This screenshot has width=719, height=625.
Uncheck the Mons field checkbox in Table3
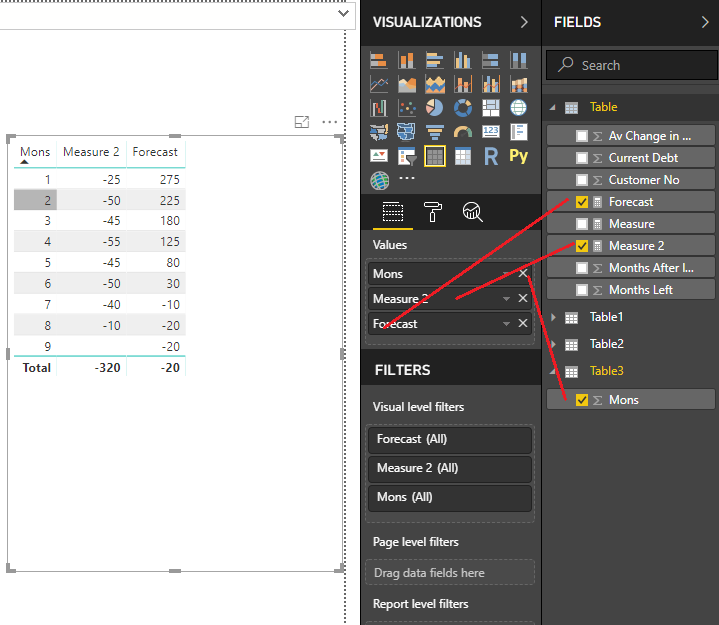582,400
